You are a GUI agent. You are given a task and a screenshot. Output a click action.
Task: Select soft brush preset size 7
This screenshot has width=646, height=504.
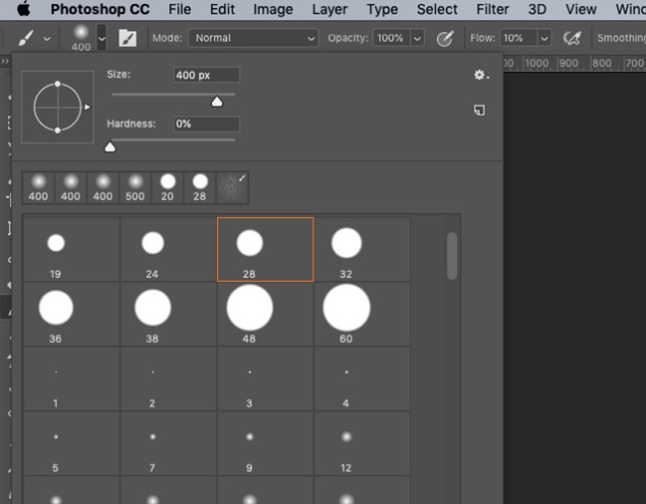point(169,444)
